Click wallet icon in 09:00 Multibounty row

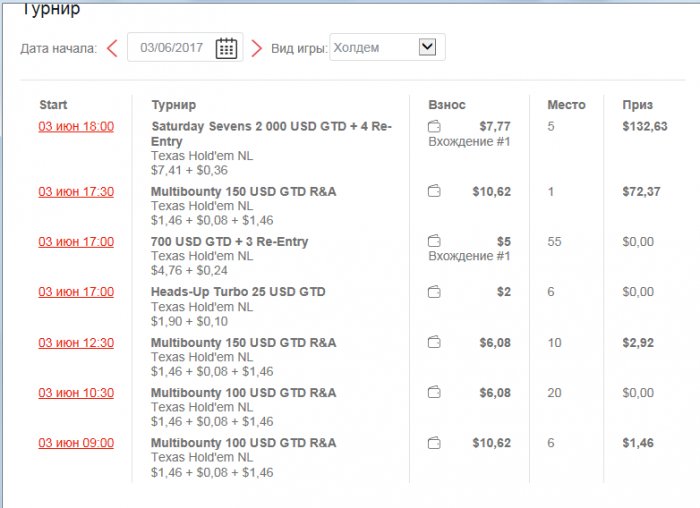434,443
